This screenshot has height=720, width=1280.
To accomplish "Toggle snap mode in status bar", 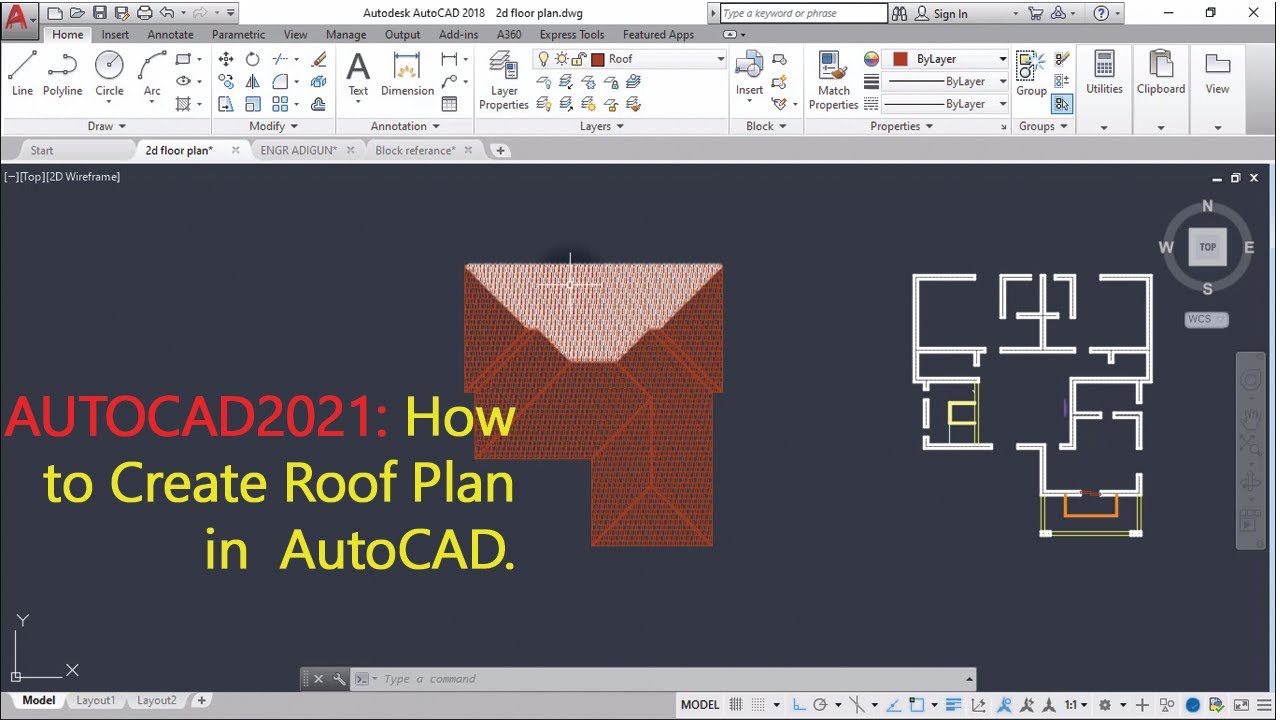I will tap(759, 705).
